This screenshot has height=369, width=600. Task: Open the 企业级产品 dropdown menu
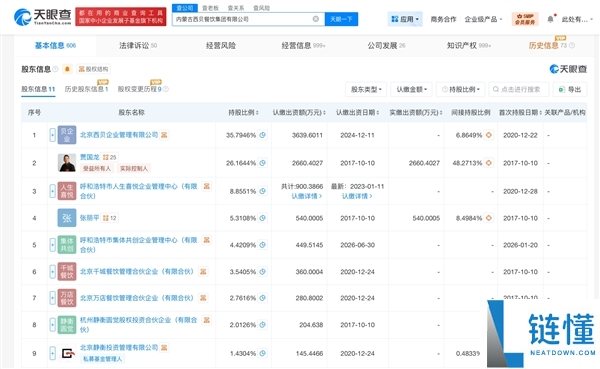[483, 19]
